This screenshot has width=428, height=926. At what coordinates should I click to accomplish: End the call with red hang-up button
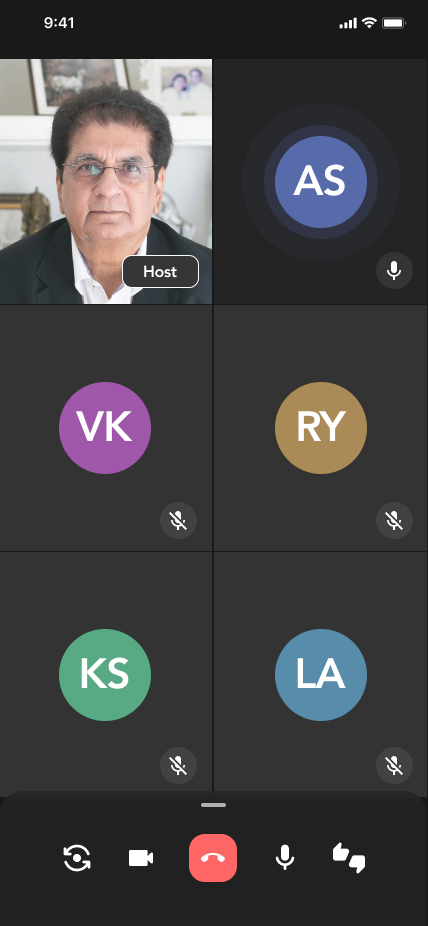(213, 858)
